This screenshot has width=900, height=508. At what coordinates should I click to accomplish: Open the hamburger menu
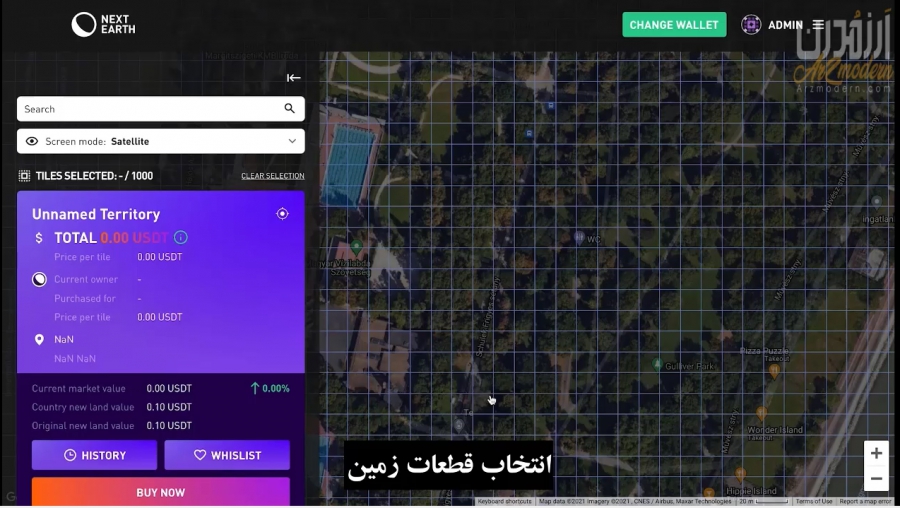[818, 25]
